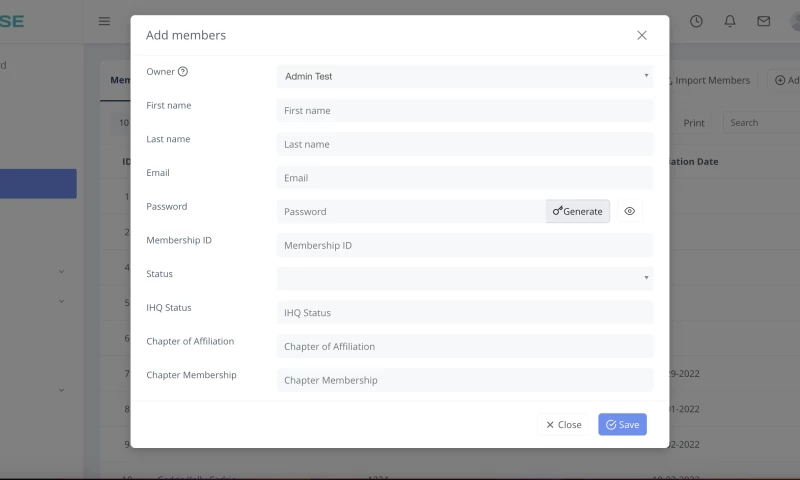
Task: Focus the Email input field
Action: pyautogui.click(x=465, y=178)
